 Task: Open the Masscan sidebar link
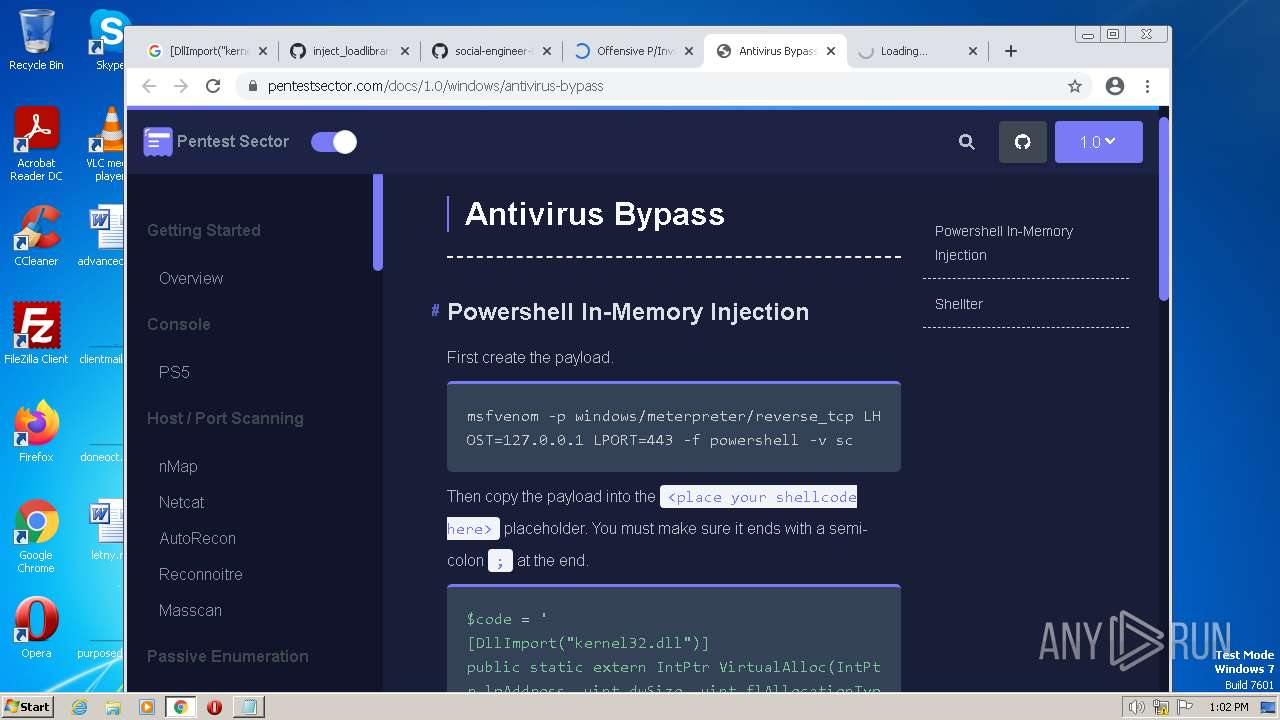pyautogui.click(x=190, y=610)
